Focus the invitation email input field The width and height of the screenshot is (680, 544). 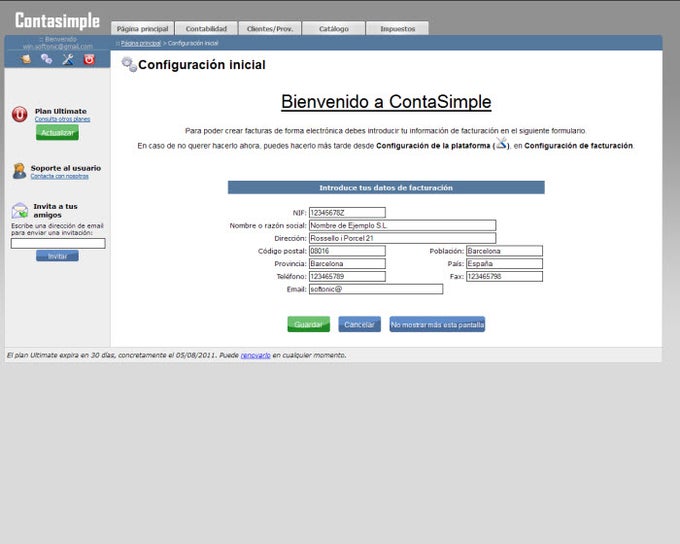(58, 243)
